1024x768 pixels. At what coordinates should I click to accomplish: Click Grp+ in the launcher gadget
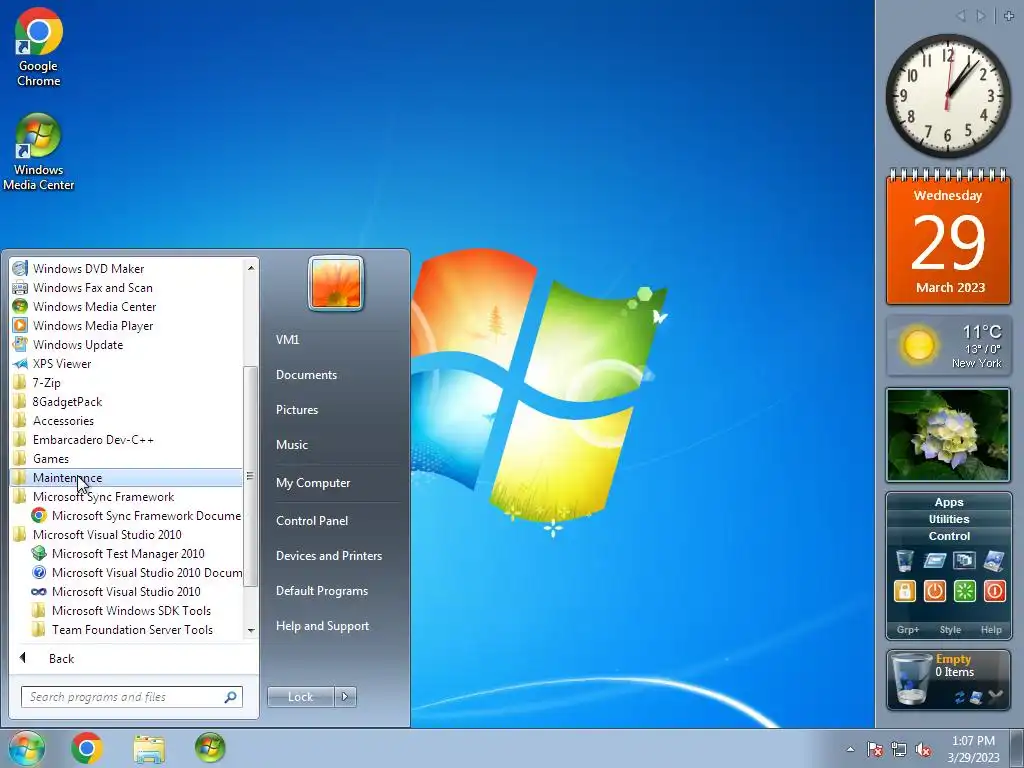point(908,630)
